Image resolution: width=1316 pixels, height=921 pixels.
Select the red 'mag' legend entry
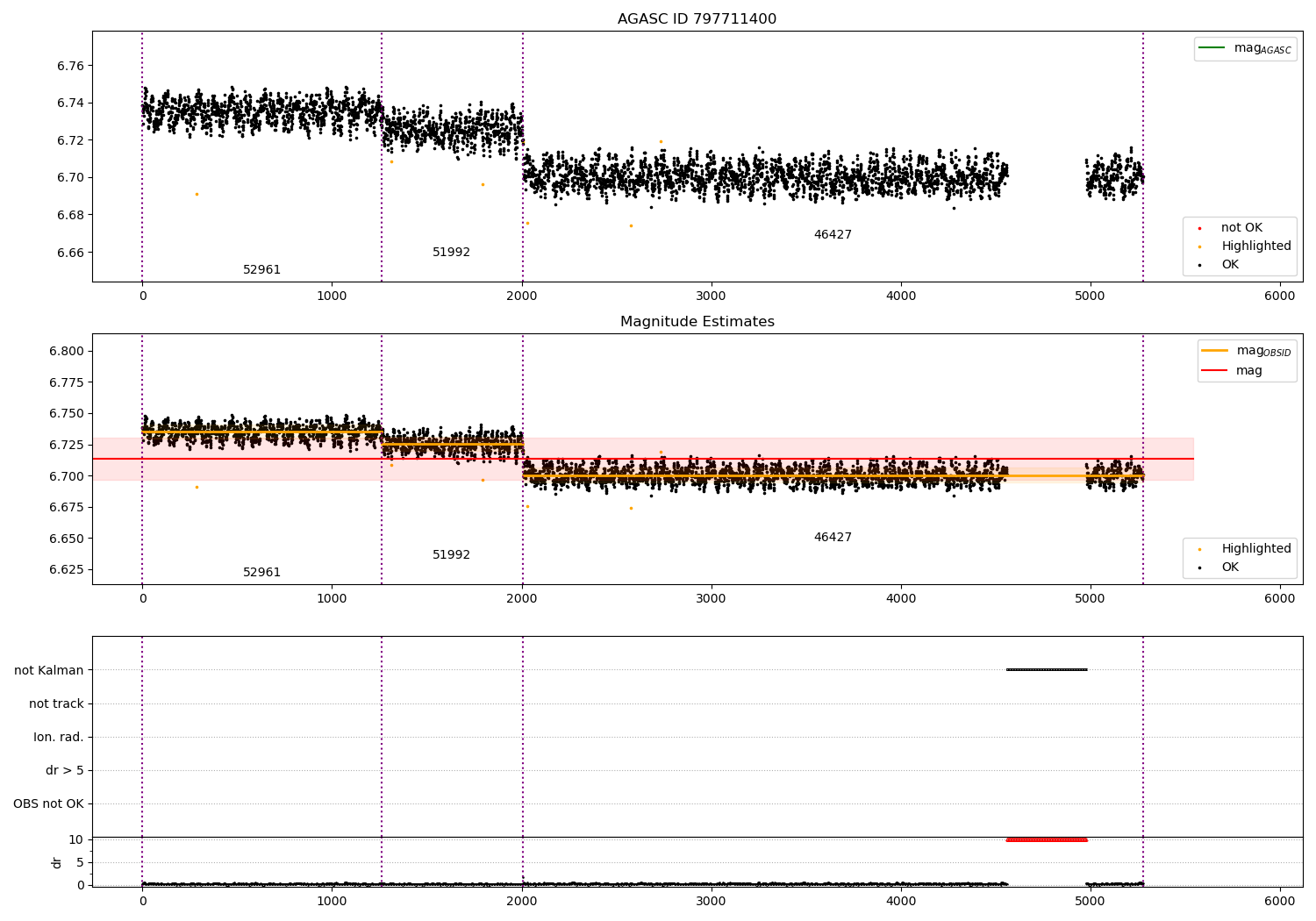tap(1232, 371)
